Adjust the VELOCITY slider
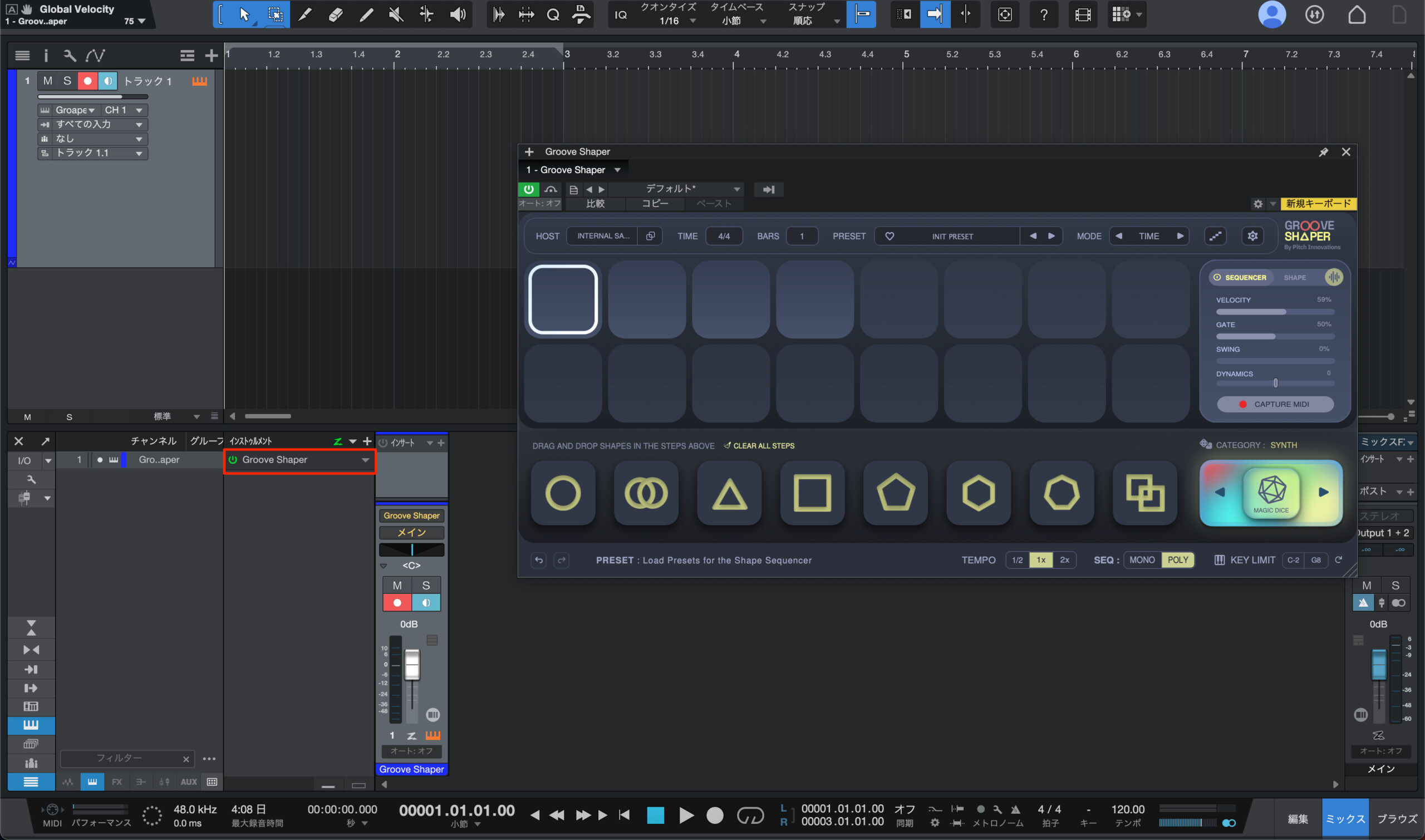Image resolution: width=1425 pixels, height=840 pixels. (1275, 312)
